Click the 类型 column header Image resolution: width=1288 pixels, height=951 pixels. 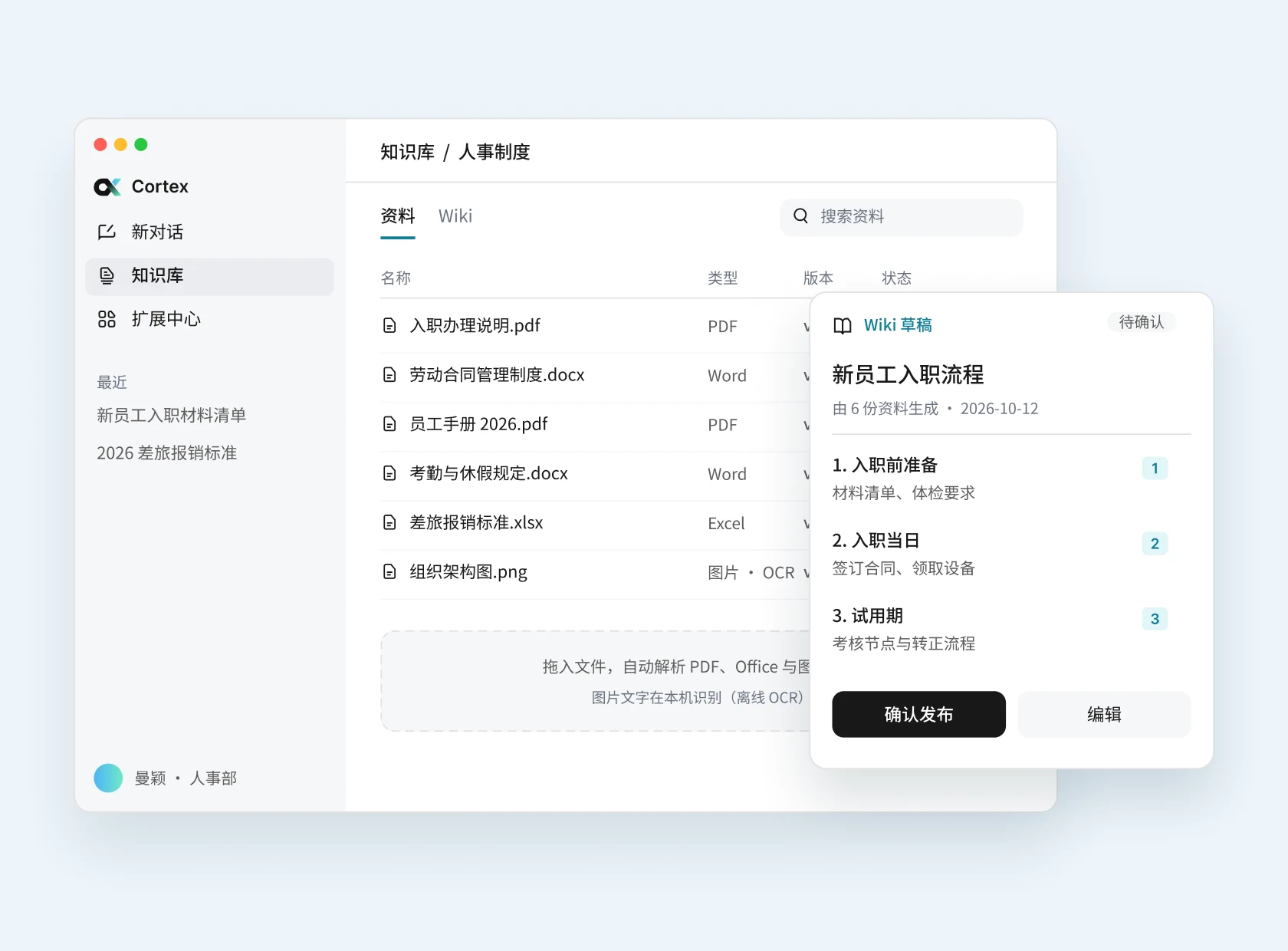point(722,278)
